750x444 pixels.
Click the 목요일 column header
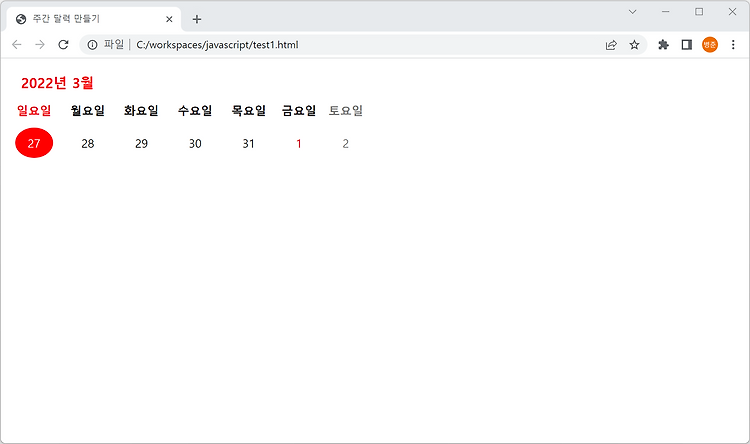248,111
